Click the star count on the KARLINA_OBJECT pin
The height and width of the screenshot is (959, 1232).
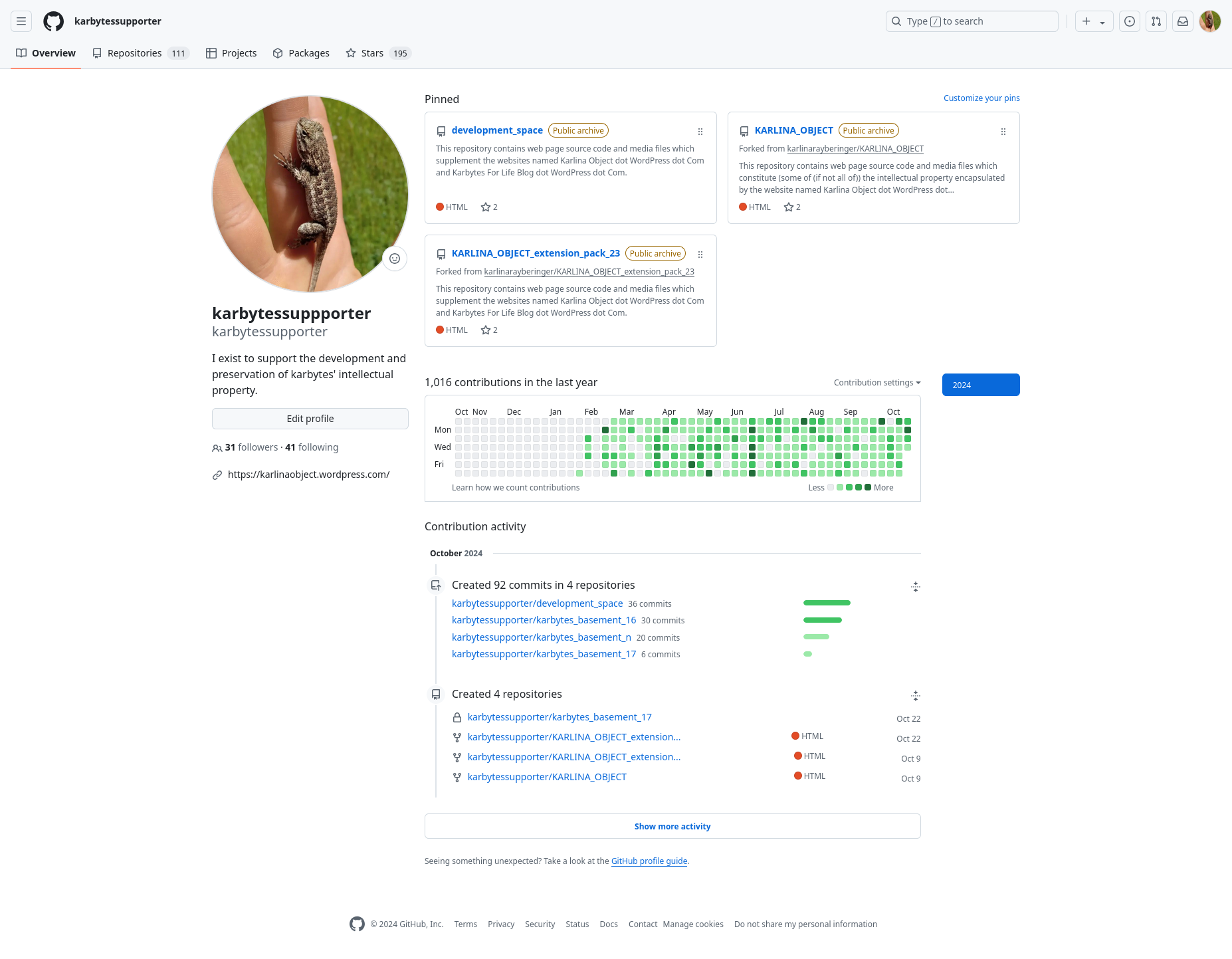(792, 207)
